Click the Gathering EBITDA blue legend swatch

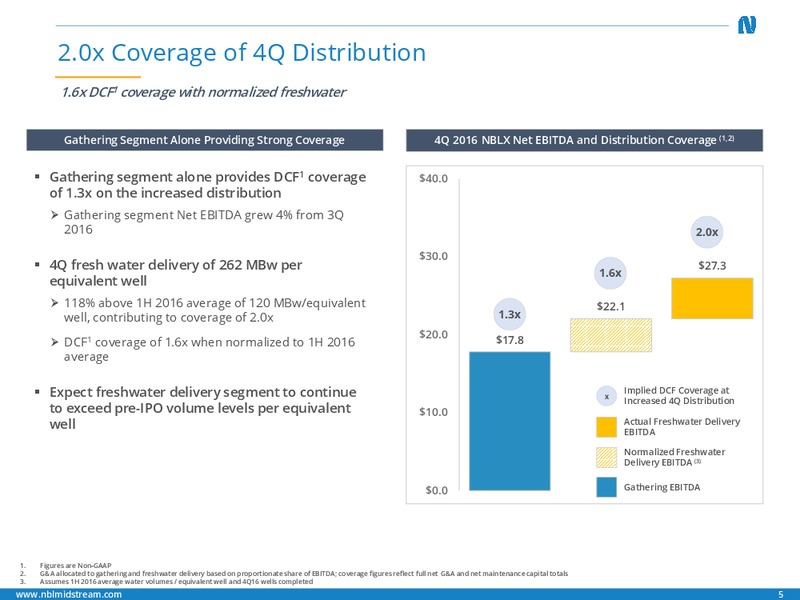click(607, 487)
